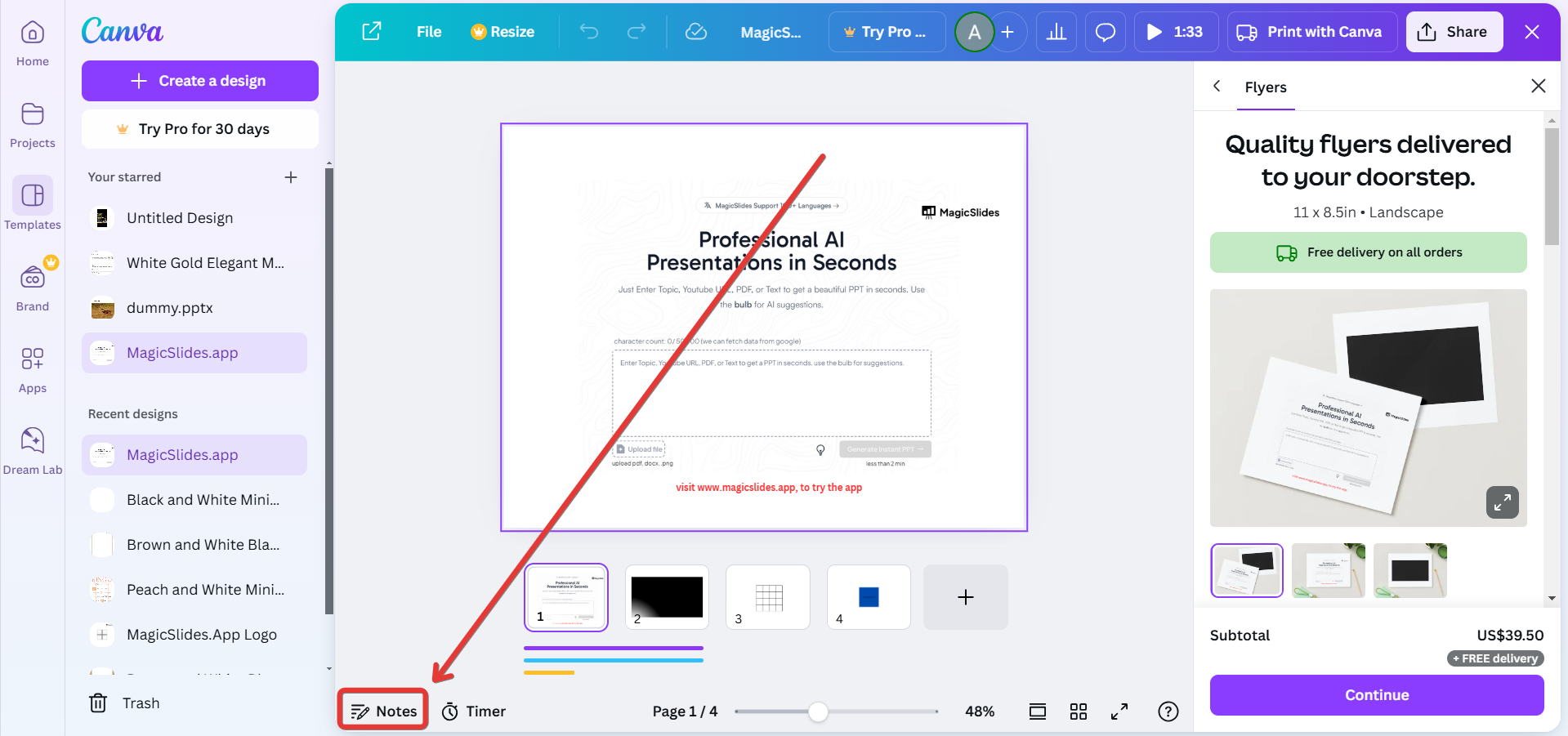
Task: Click the cloud save status icon
Action: [x=696, y=32]
